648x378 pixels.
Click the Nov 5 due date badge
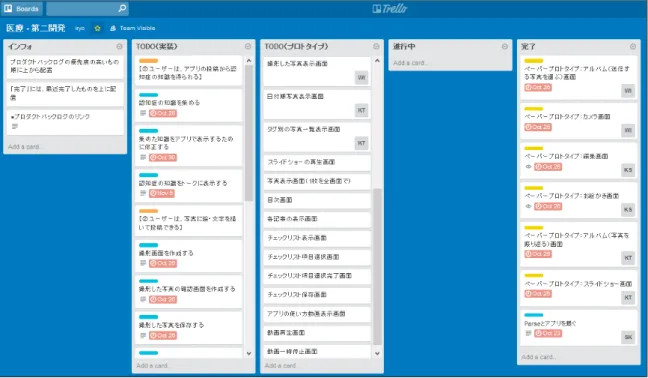pos(162,193)
